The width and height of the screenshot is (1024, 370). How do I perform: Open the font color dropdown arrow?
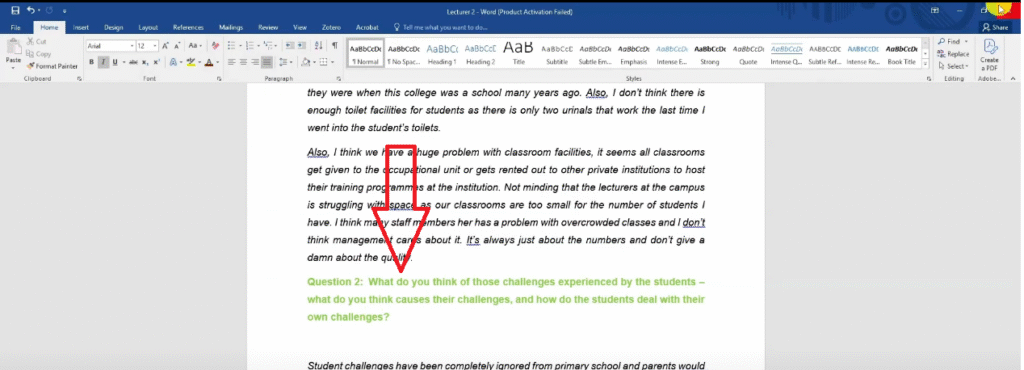[x=217, y=63]
